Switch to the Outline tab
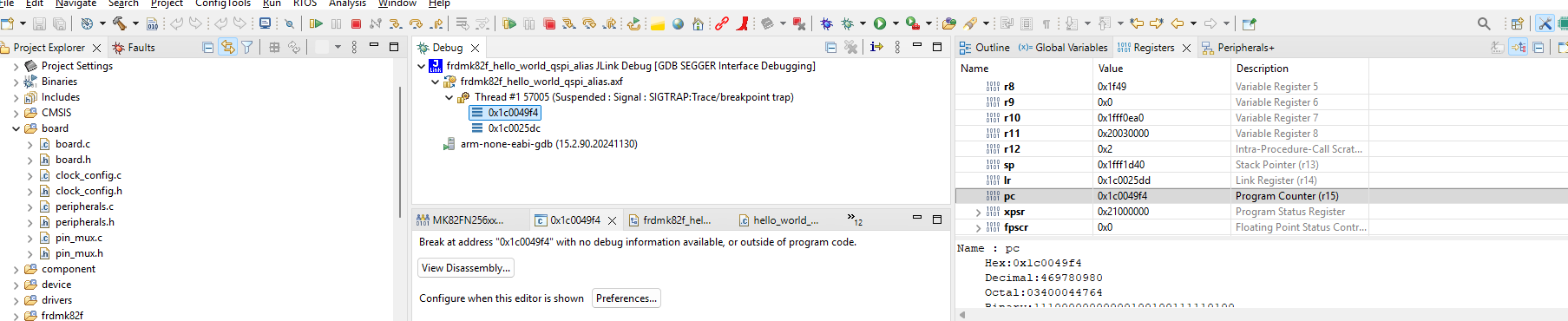This screenshot has width=1568, height=321. [985, 48]
